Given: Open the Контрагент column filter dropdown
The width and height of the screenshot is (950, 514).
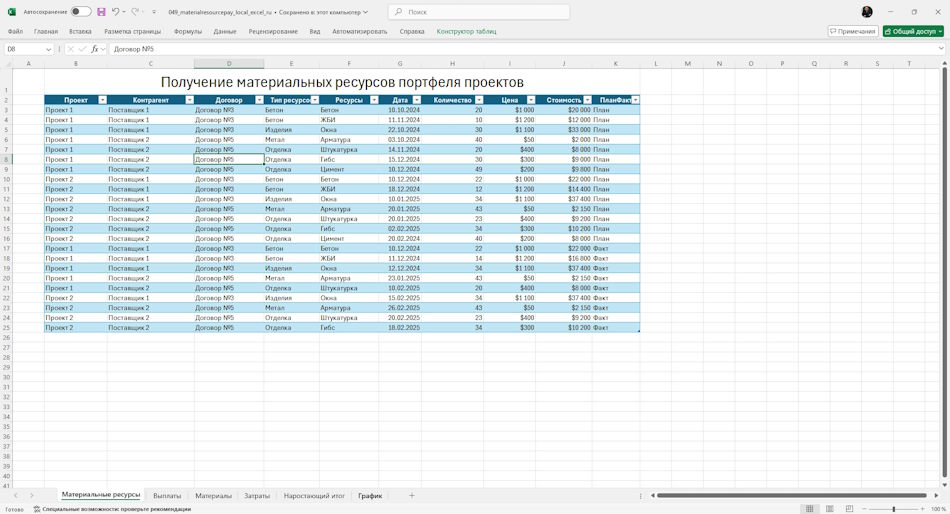Looking at the screenshot, I should pyautogui.click(x=190, y=100).
